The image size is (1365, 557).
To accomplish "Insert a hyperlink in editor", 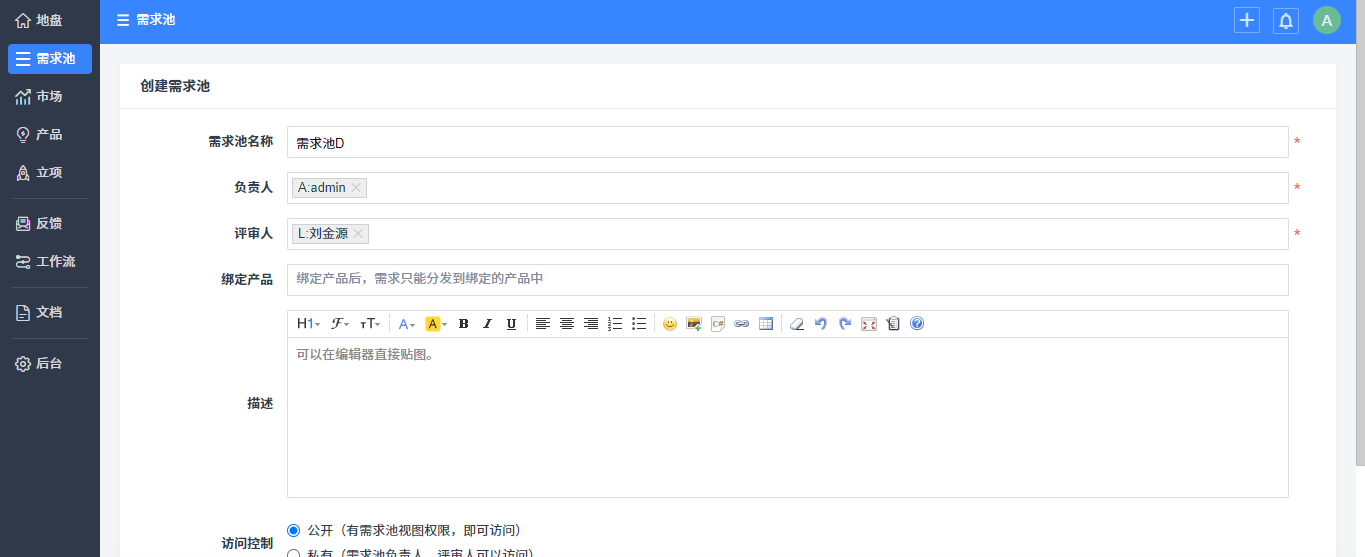I will (x=742, y=324).
